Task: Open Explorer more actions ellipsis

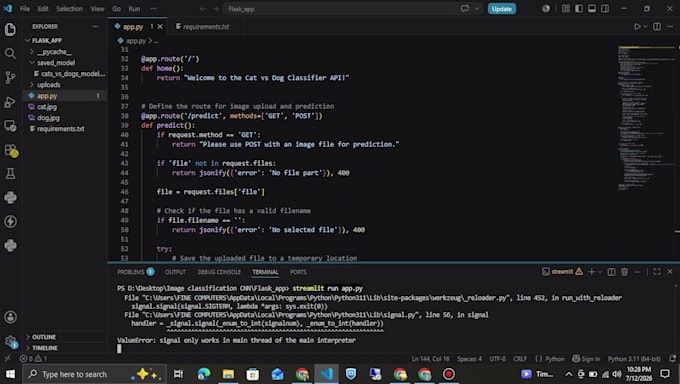Action: coord(95,26)
